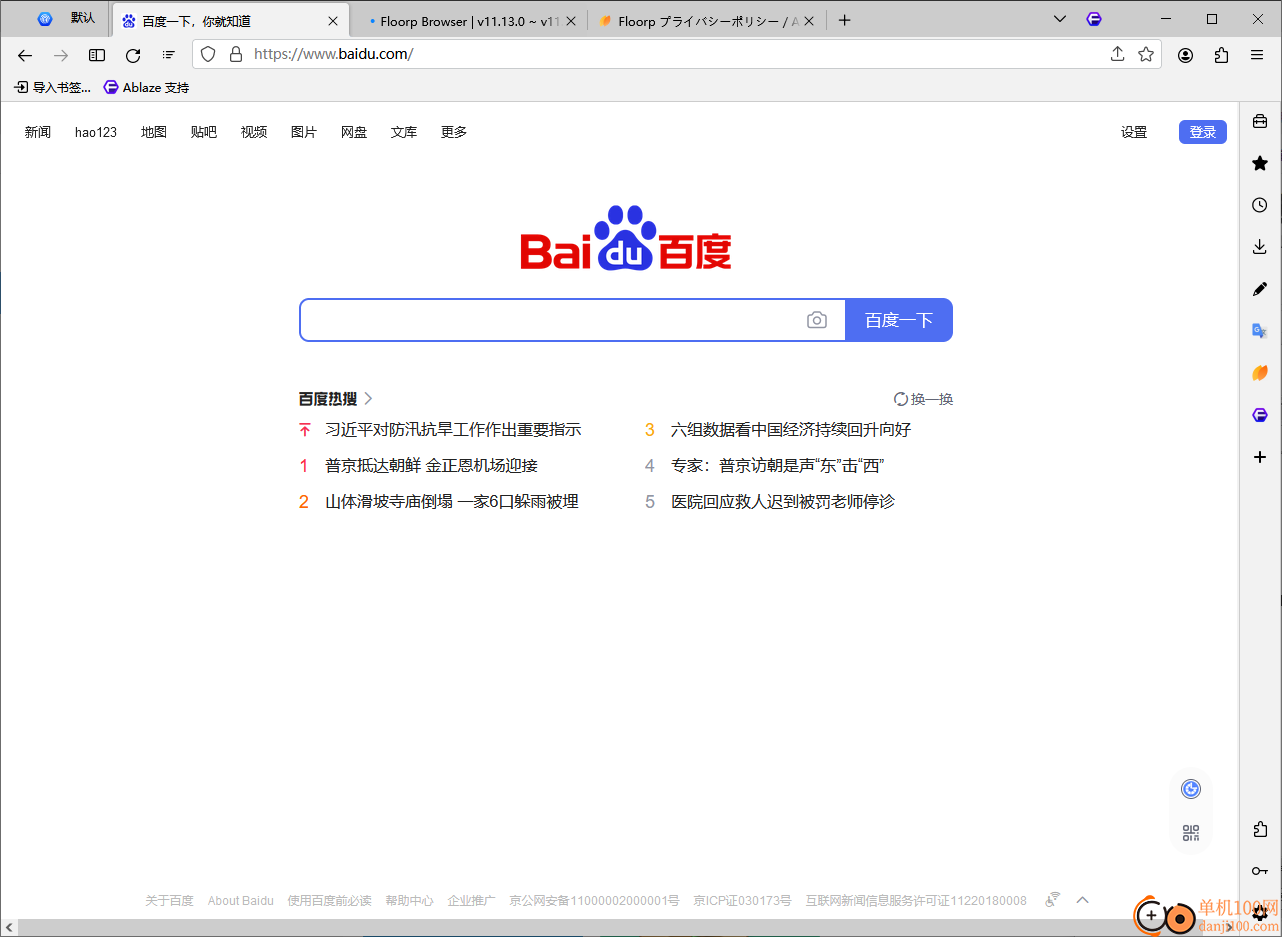Image resolution: width=1282 pixels, height=937 pixels.
Task: Open the orange leaf sidebar panel
Action: 1260,373
